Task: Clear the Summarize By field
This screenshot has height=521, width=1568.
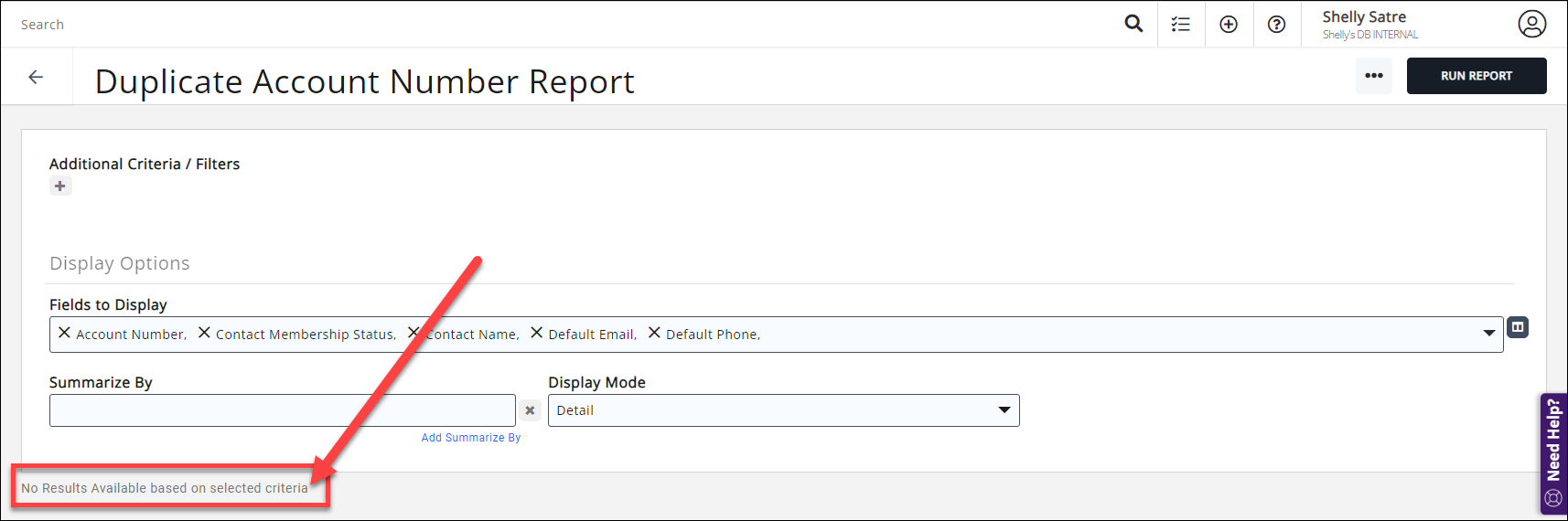Action: pyautogui.click(x=530, y=410)
